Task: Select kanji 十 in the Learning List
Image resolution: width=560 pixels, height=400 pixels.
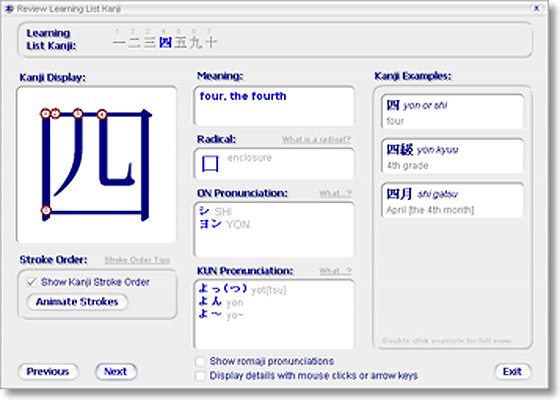Action: (x=211, y=43)
